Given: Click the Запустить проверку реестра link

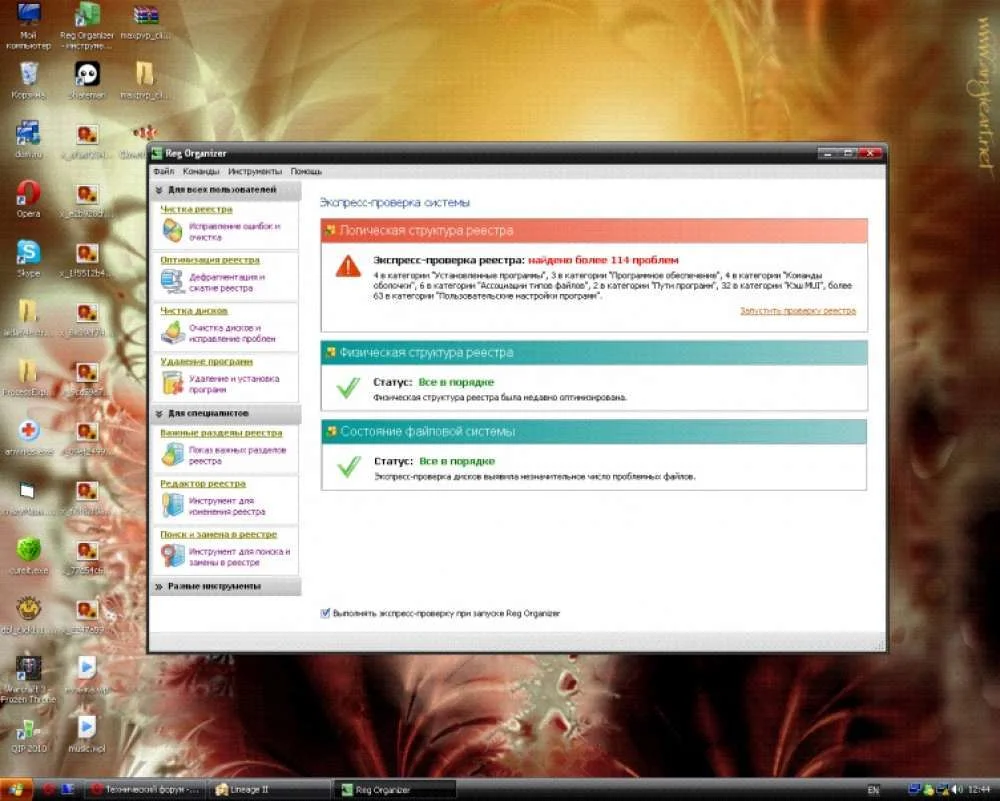Looking at the screenshot, I should coord(797,311).
